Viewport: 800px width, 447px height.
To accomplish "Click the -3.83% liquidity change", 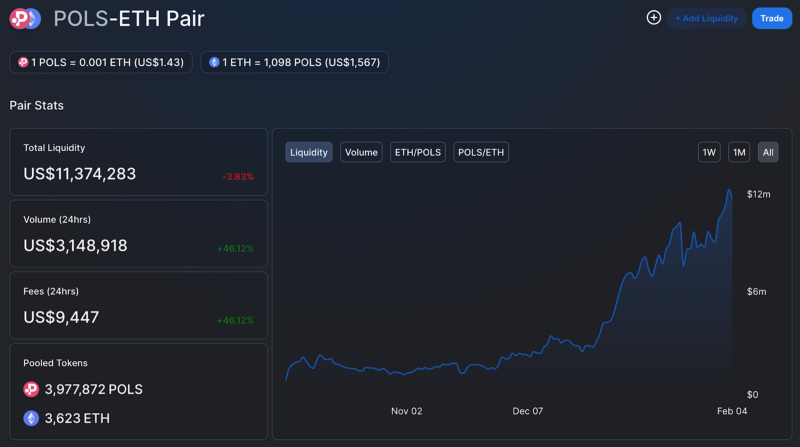I will coord(238,177).
